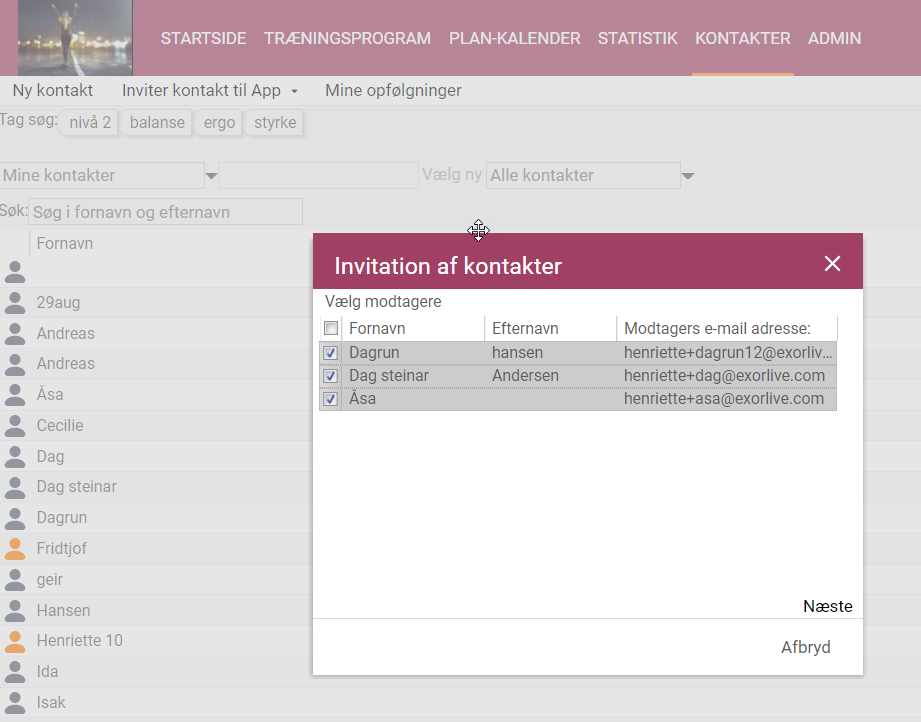Filter by tag styrke
This screenshot has width=921, height=722.
tap(274, 122)
